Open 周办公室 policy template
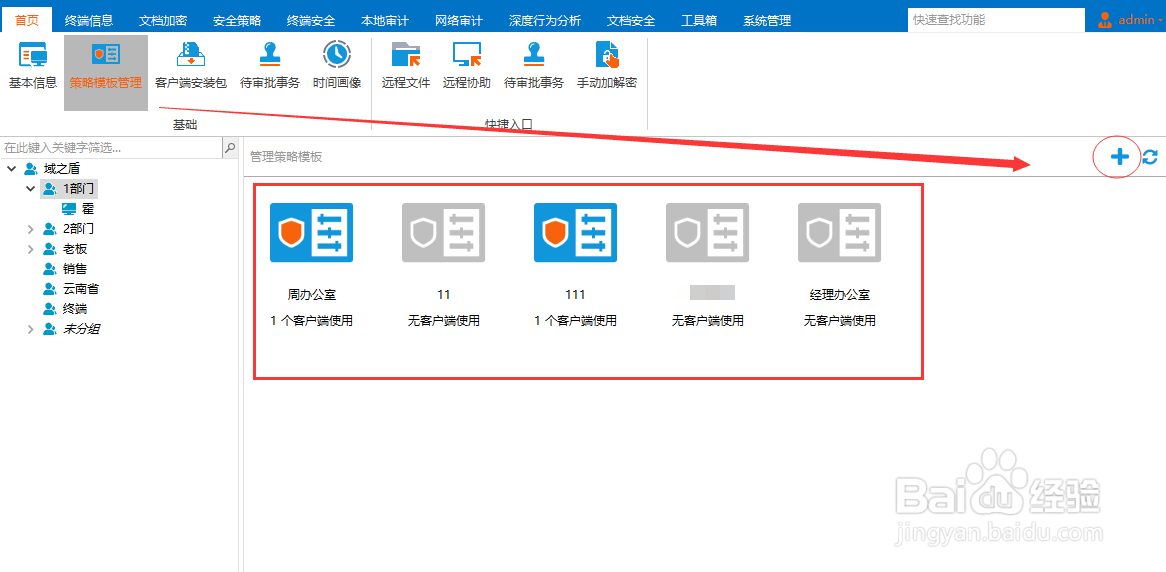1166x572 pixels. coord(311,233)
